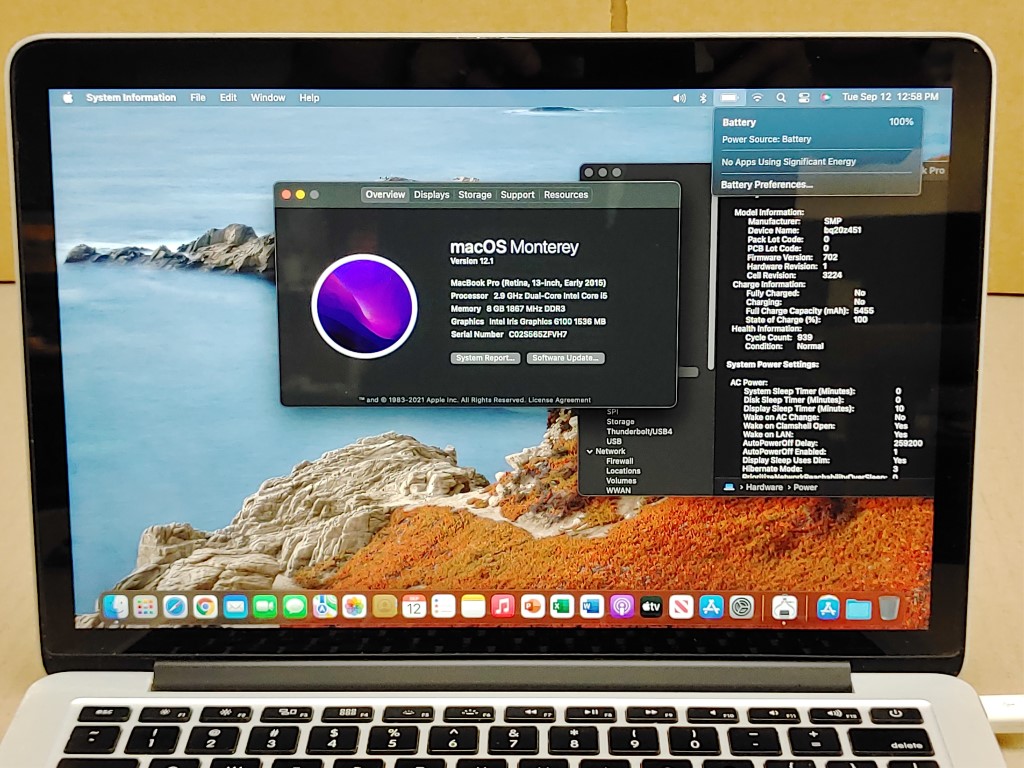Click the System Report… button
Screen dimensions: 1024x768
click(485, 358)
